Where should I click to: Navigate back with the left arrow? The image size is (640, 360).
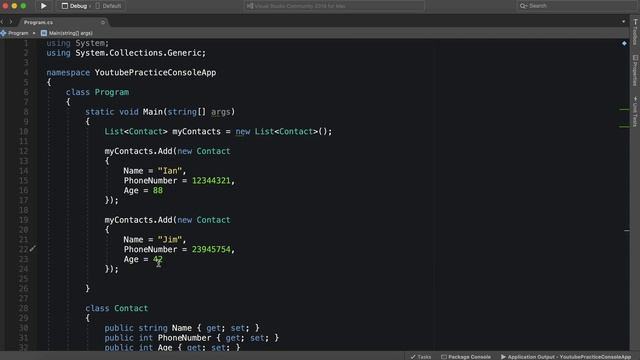[x=2, y=22]
